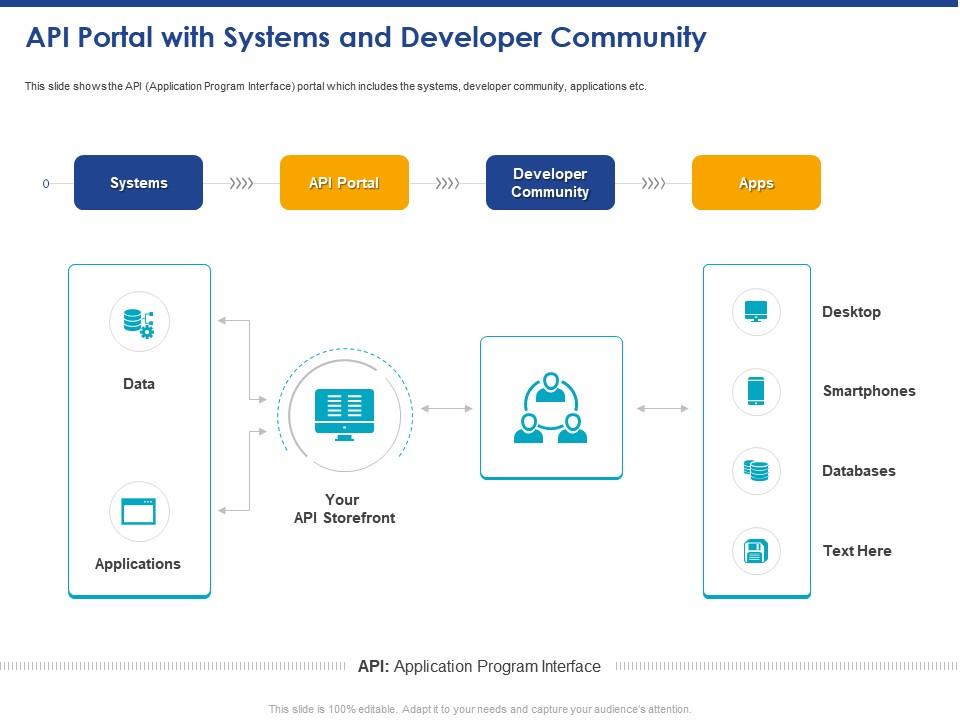
Task: Click the Data database gear icon
Action: click(x=139, y=322)
